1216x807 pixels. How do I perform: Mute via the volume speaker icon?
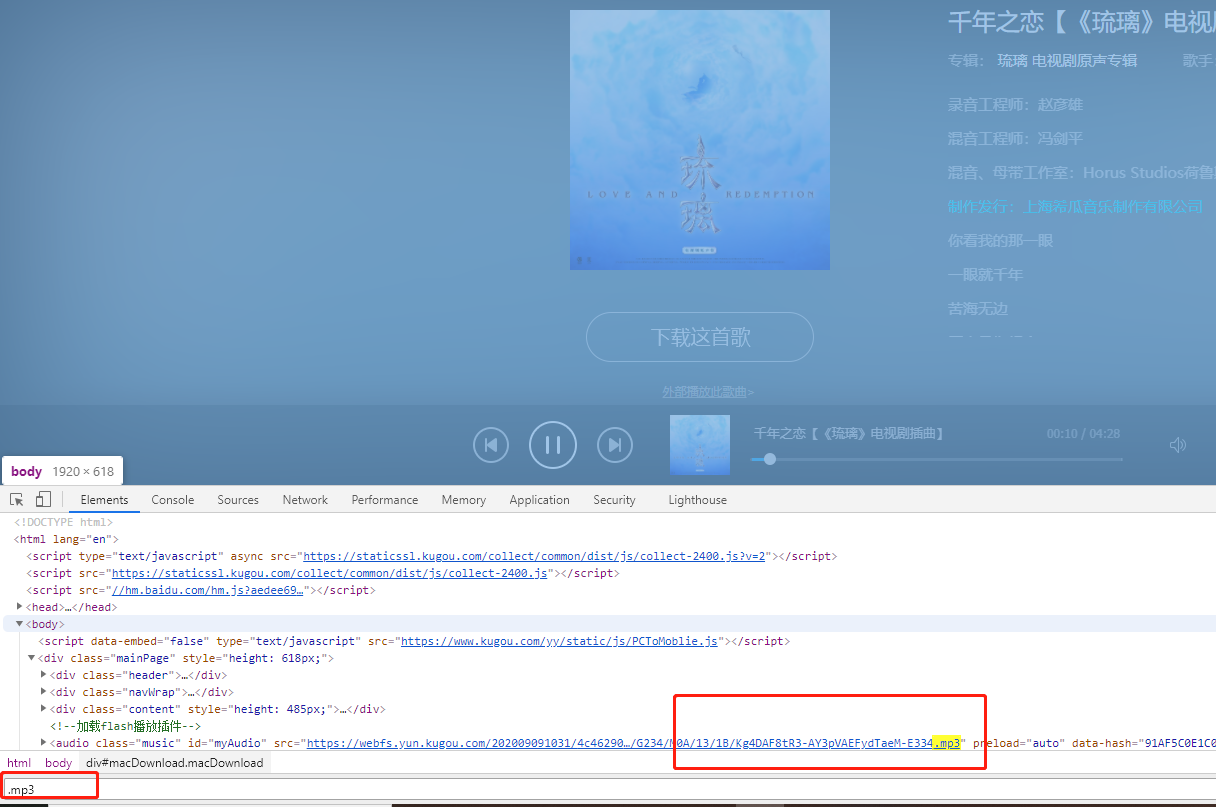pyautogui.click(x=1178, y=445)
